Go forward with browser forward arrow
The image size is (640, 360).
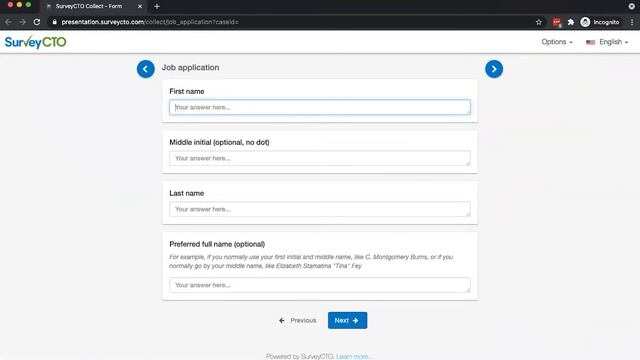(22, 22)
